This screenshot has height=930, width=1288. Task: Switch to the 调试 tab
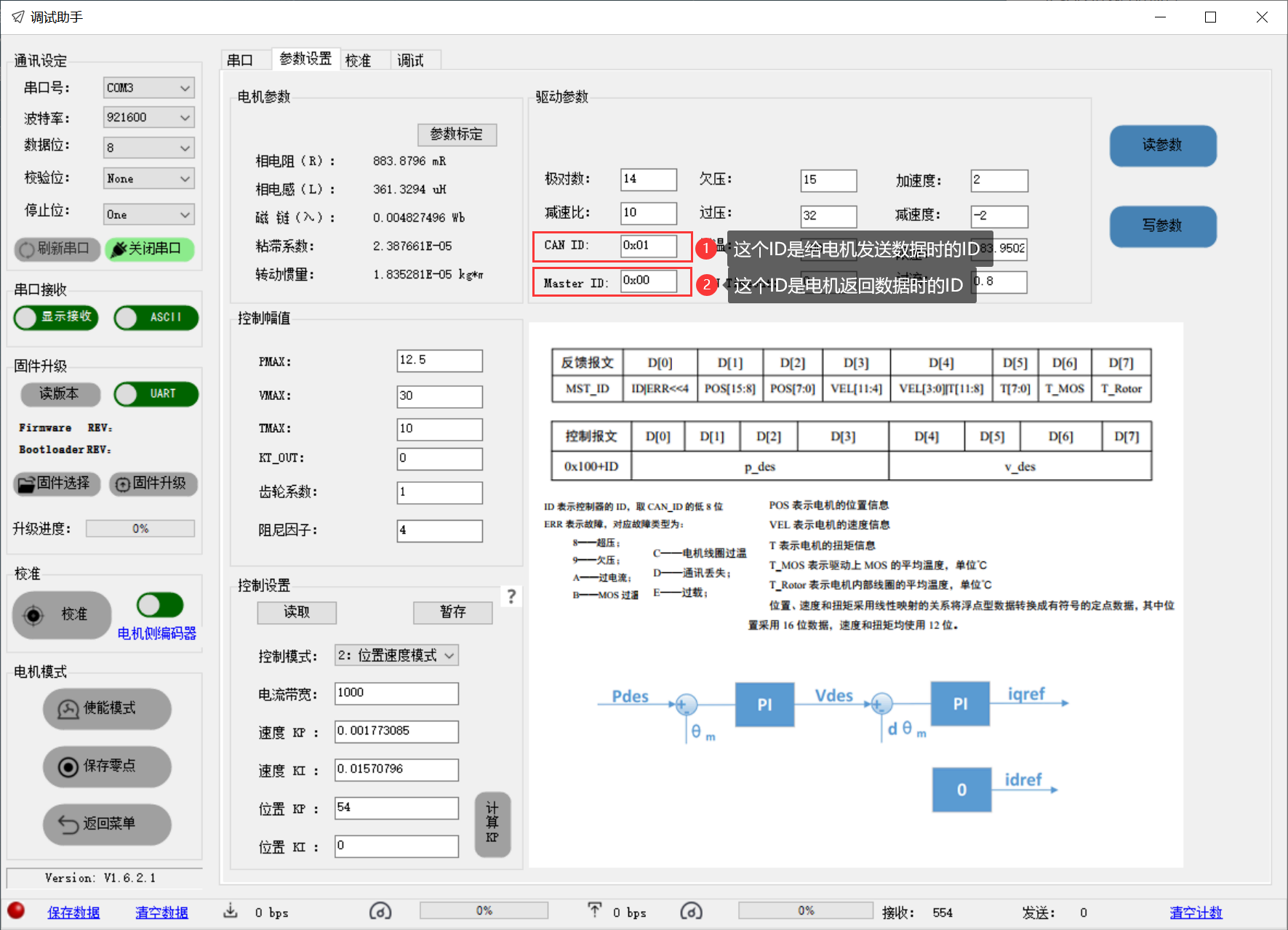tap(410, 60)
